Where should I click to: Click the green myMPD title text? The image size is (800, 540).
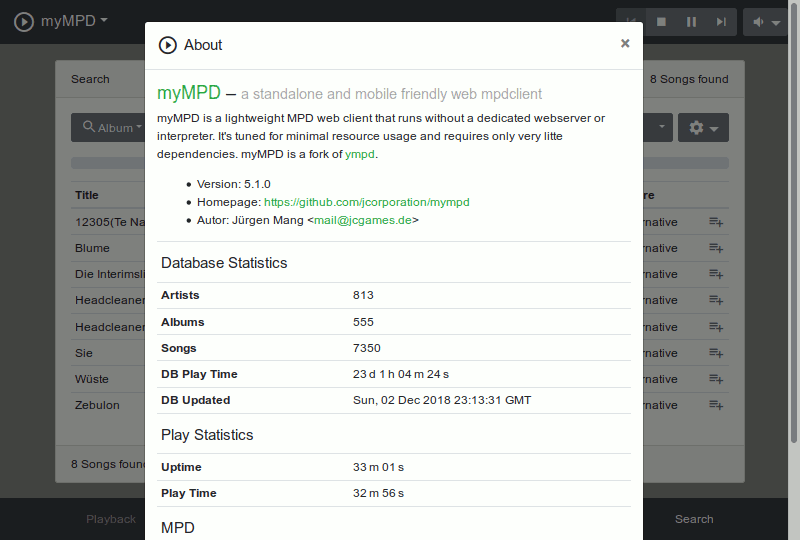189,92
